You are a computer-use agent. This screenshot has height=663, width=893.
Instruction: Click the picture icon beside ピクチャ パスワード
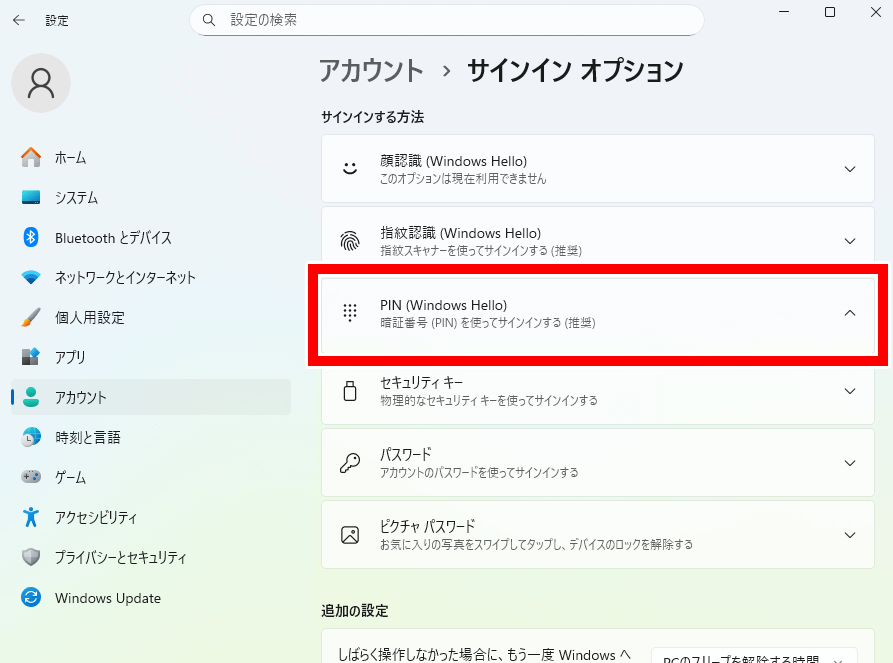coord(350,535)
